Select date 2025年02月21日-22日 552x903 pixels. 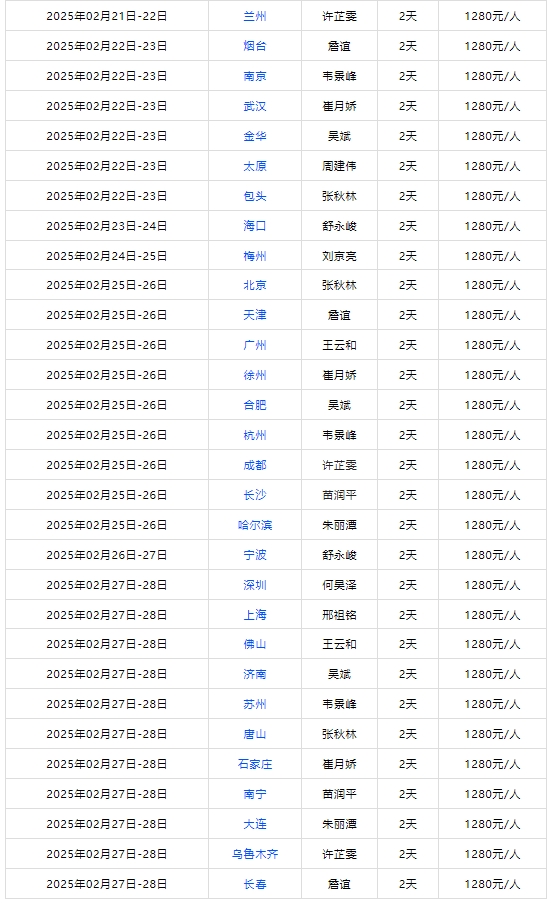click(x=106, y=16)
